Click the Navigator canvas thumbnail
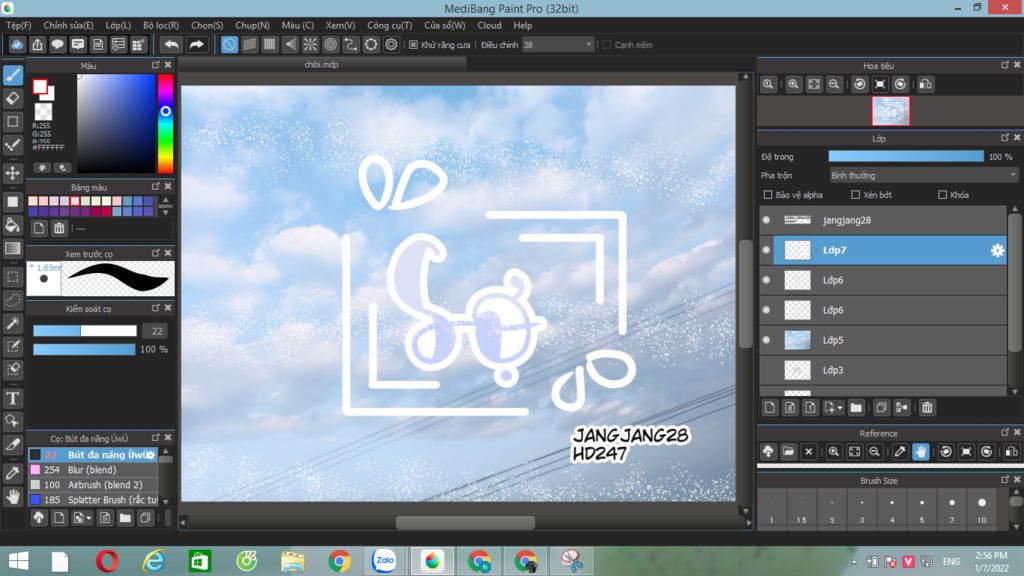The image size is (1024, 576). (890, 111)
